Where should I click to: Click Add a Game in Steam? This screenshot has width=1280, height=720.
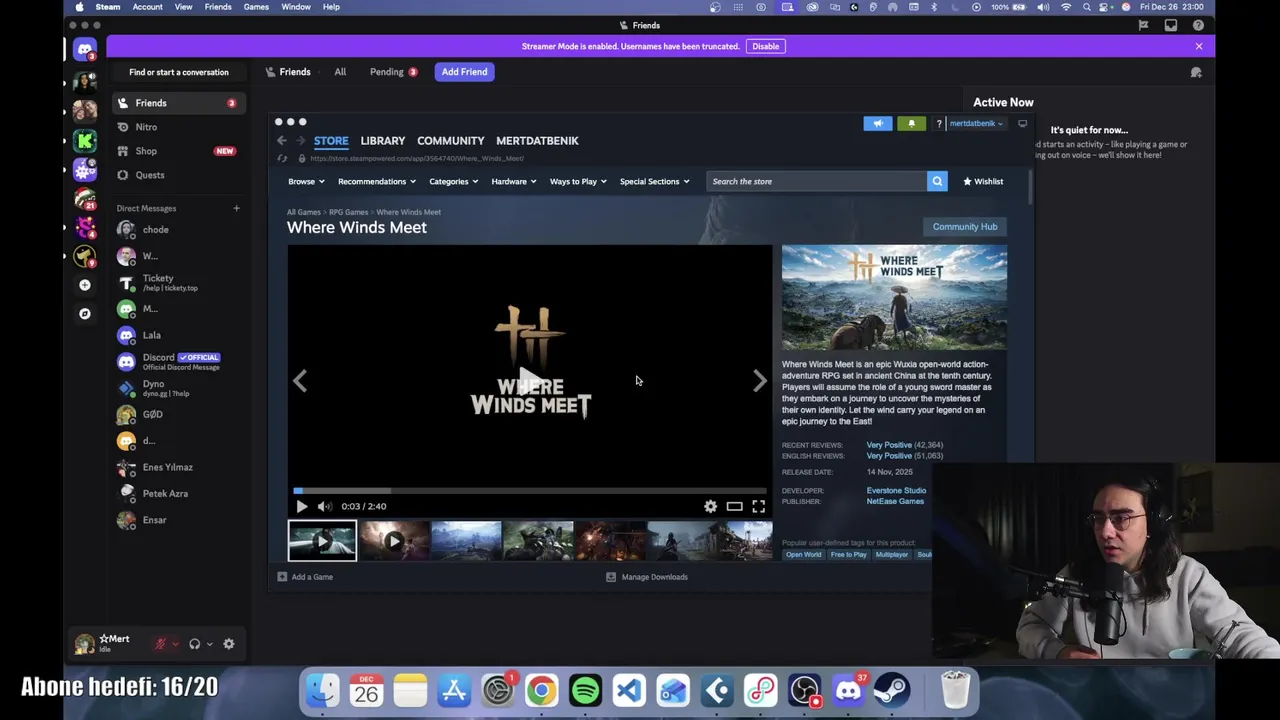pos(305,577)
